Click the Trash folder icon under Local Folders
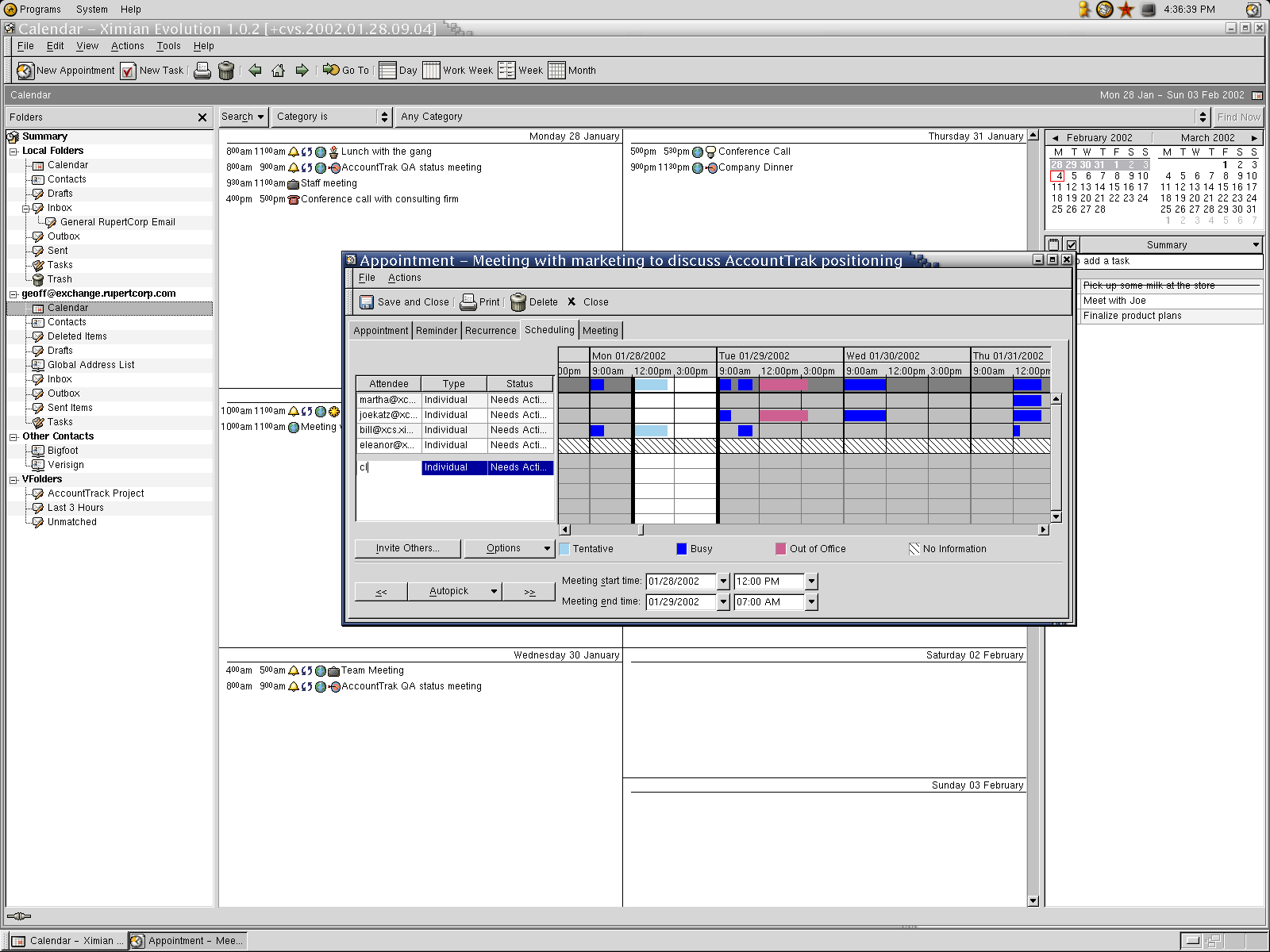Screen dimensions: 1270x952 [37, 279]
